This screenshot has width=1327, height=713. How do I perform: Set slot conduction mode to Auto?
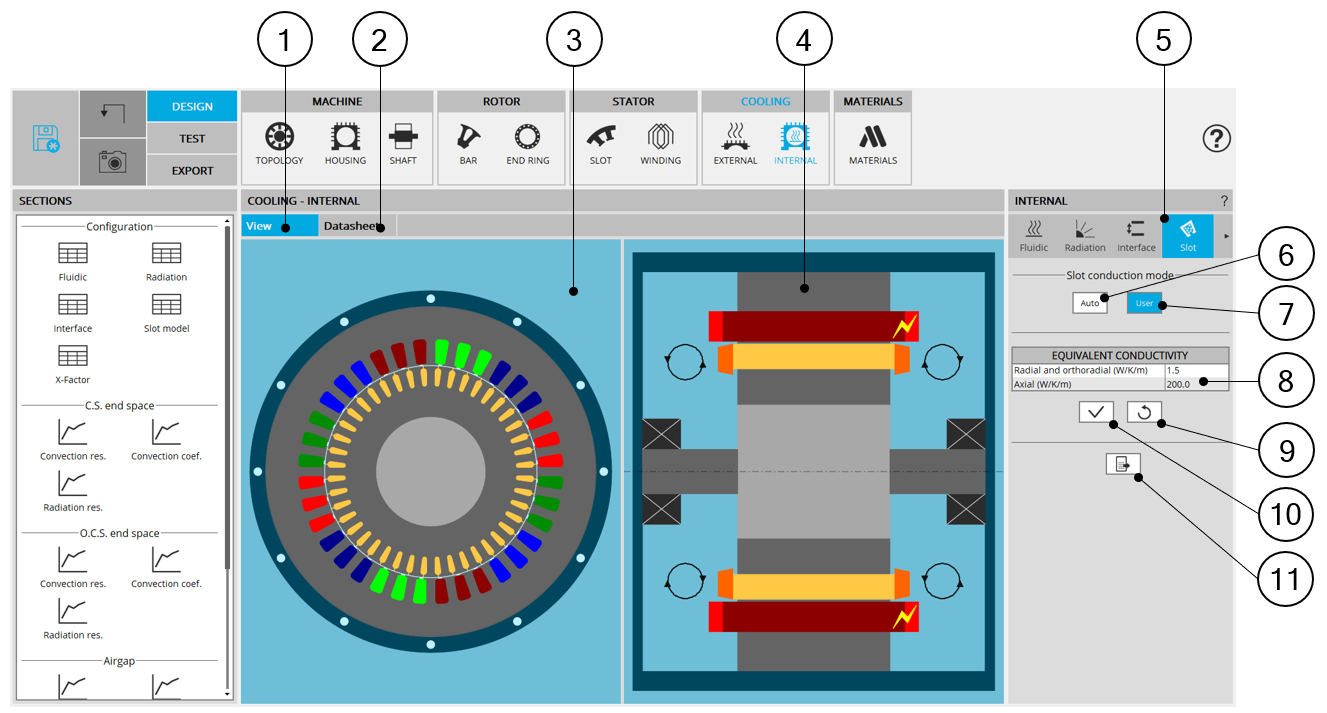pyautogui.click(x=1090, y=303)
